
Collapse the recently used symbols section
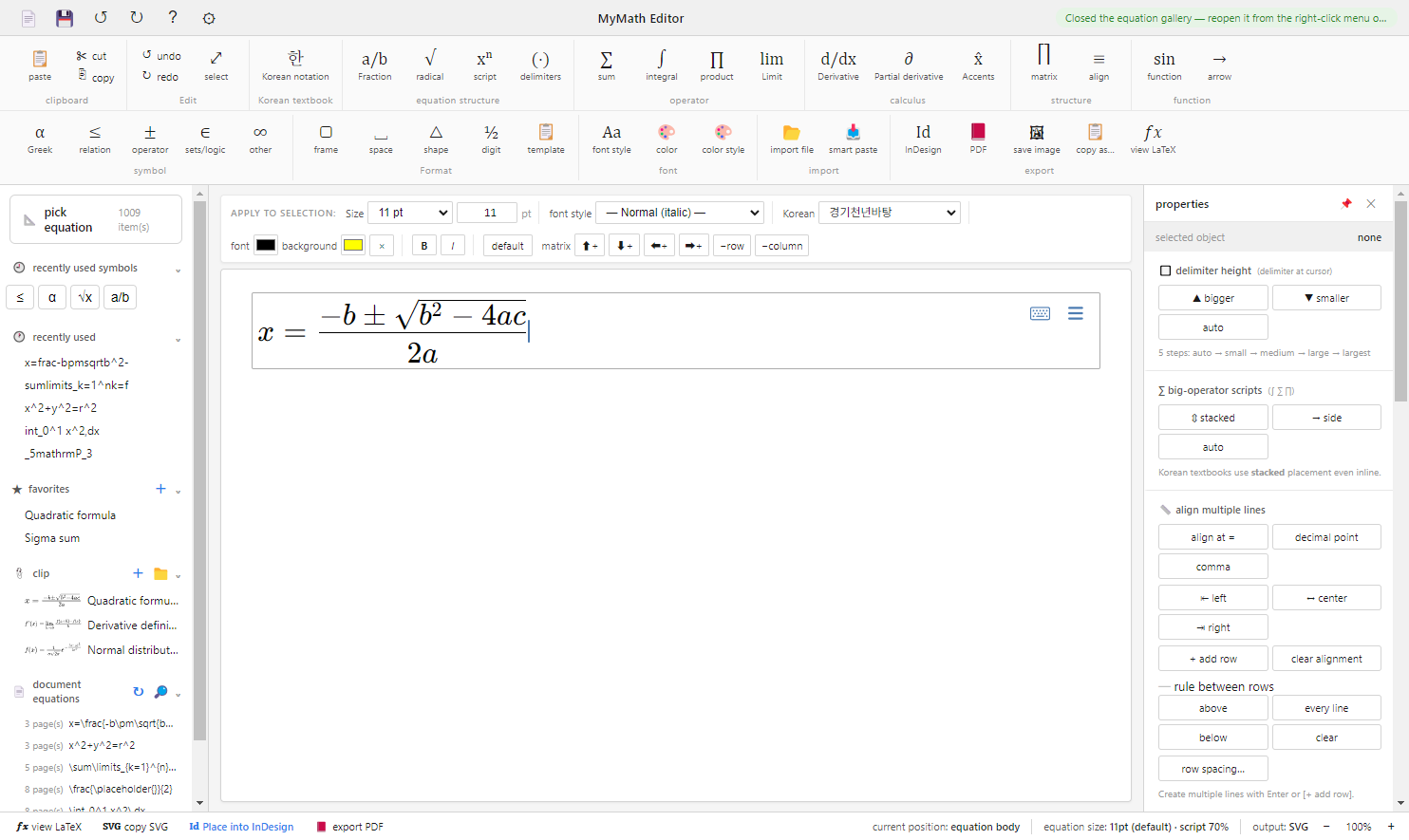pos(178,270)
